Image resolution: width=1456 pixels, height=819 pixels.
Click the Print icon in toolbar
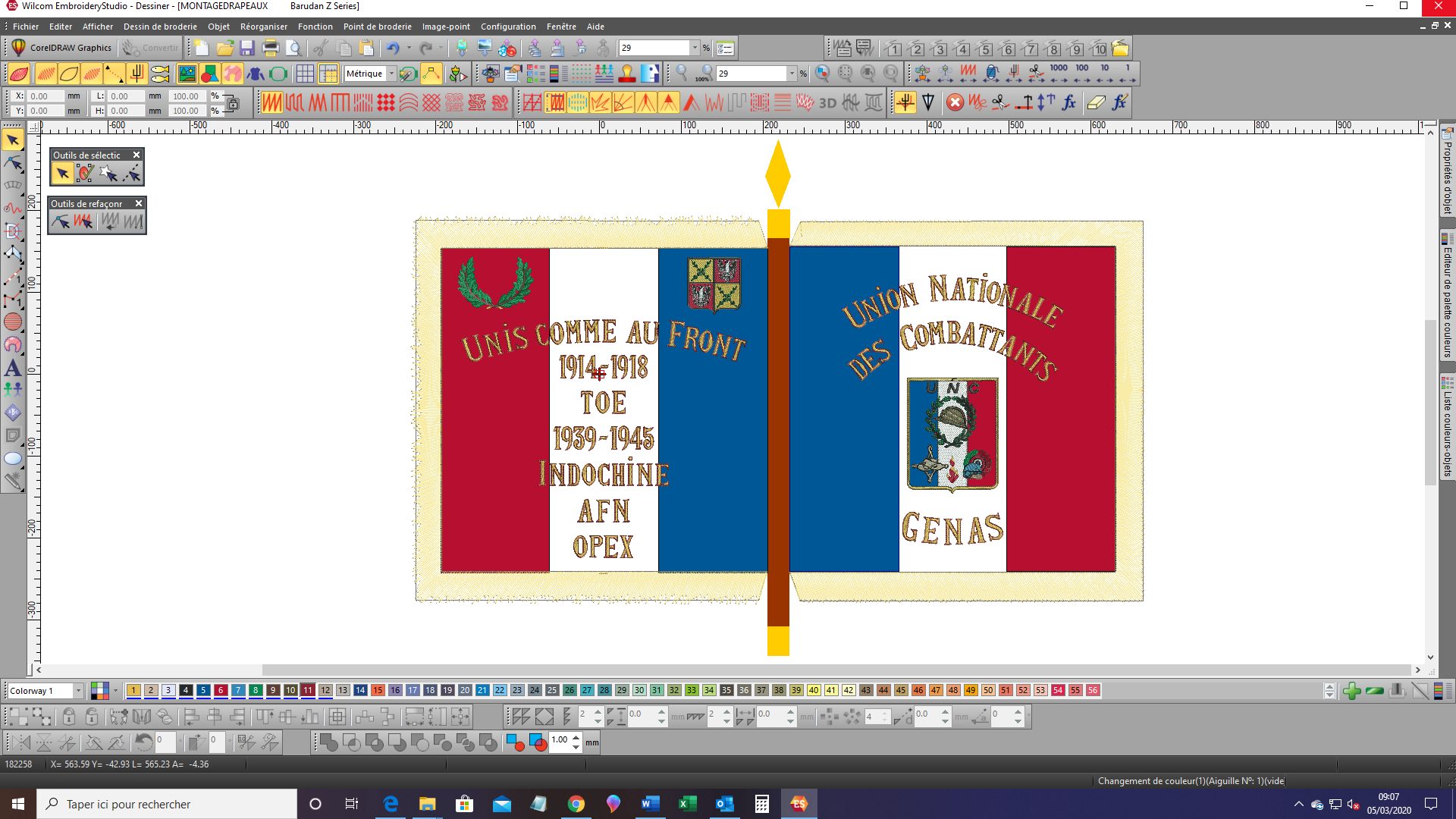(270, 49)
